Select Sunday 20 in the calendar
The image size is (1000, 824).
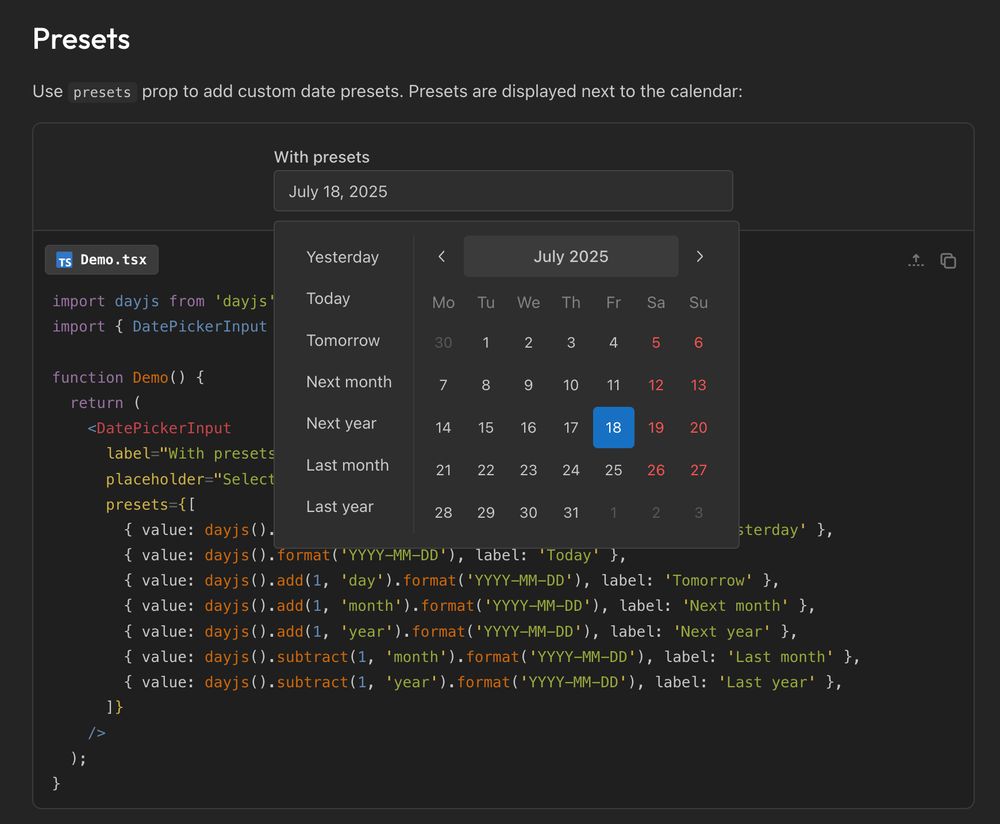tap(698, 427)
